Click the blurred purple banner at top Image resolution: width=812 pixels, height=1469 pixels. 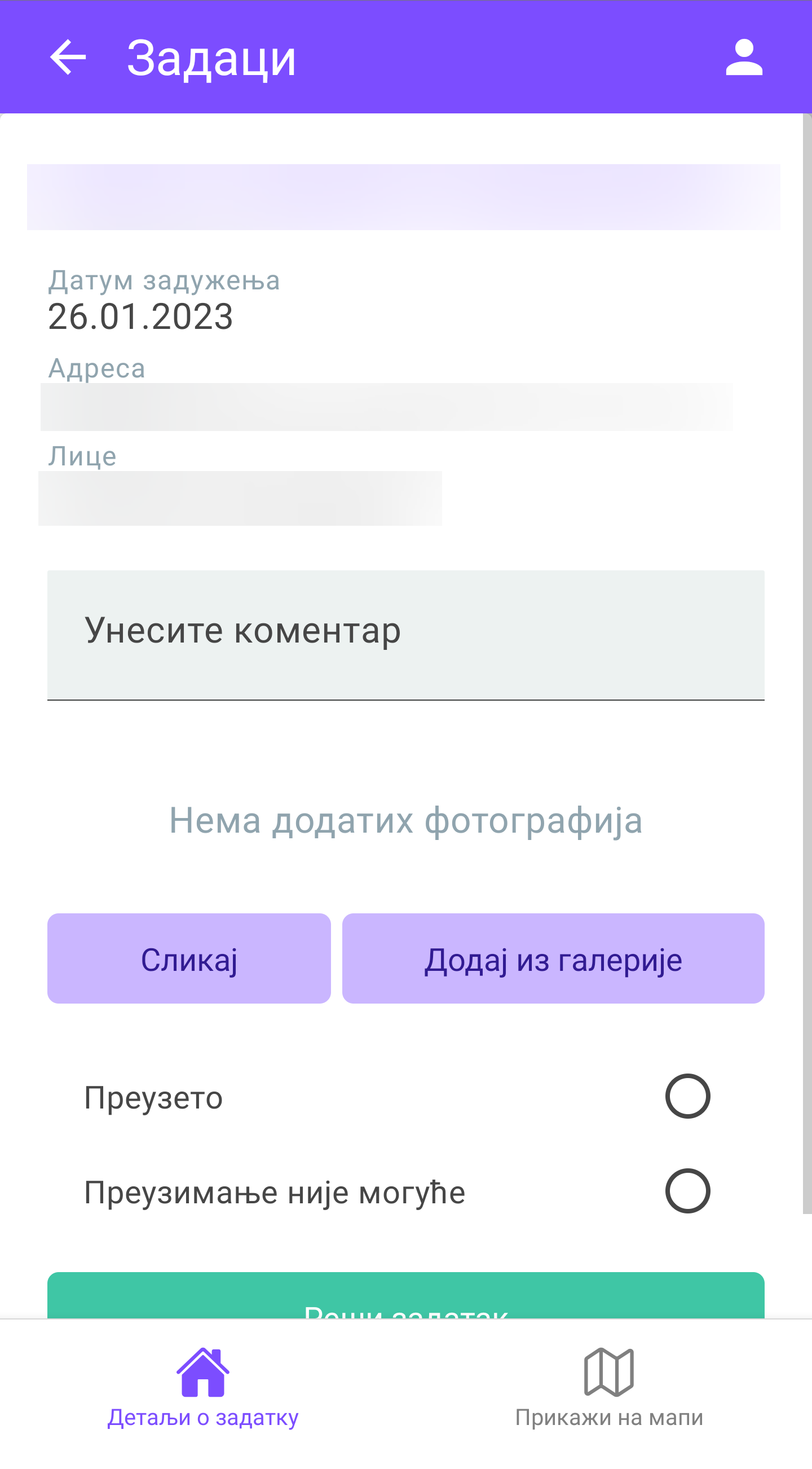click(x=403, y=197)
